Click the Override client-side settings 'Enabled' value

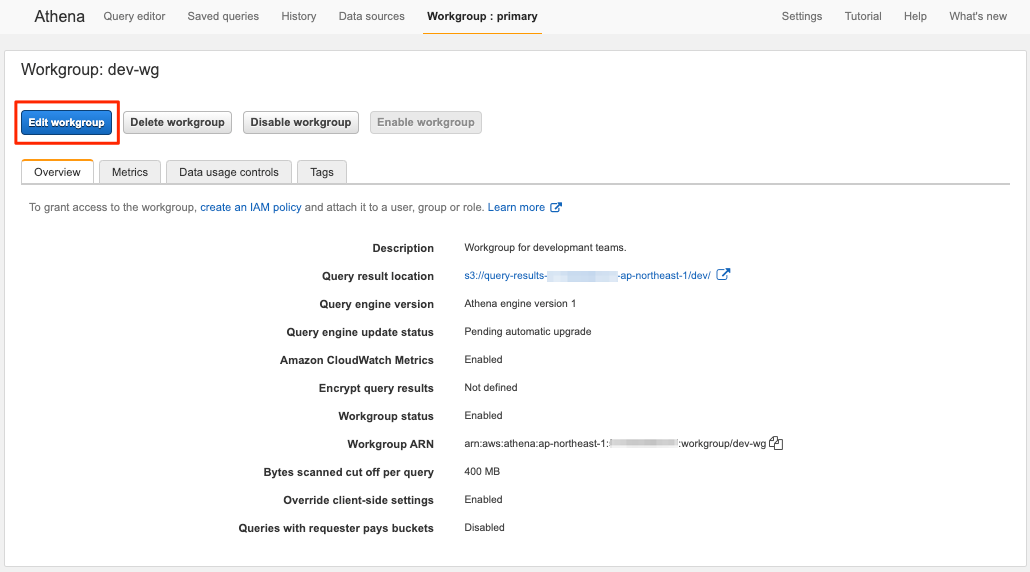[x=483, y=500]
